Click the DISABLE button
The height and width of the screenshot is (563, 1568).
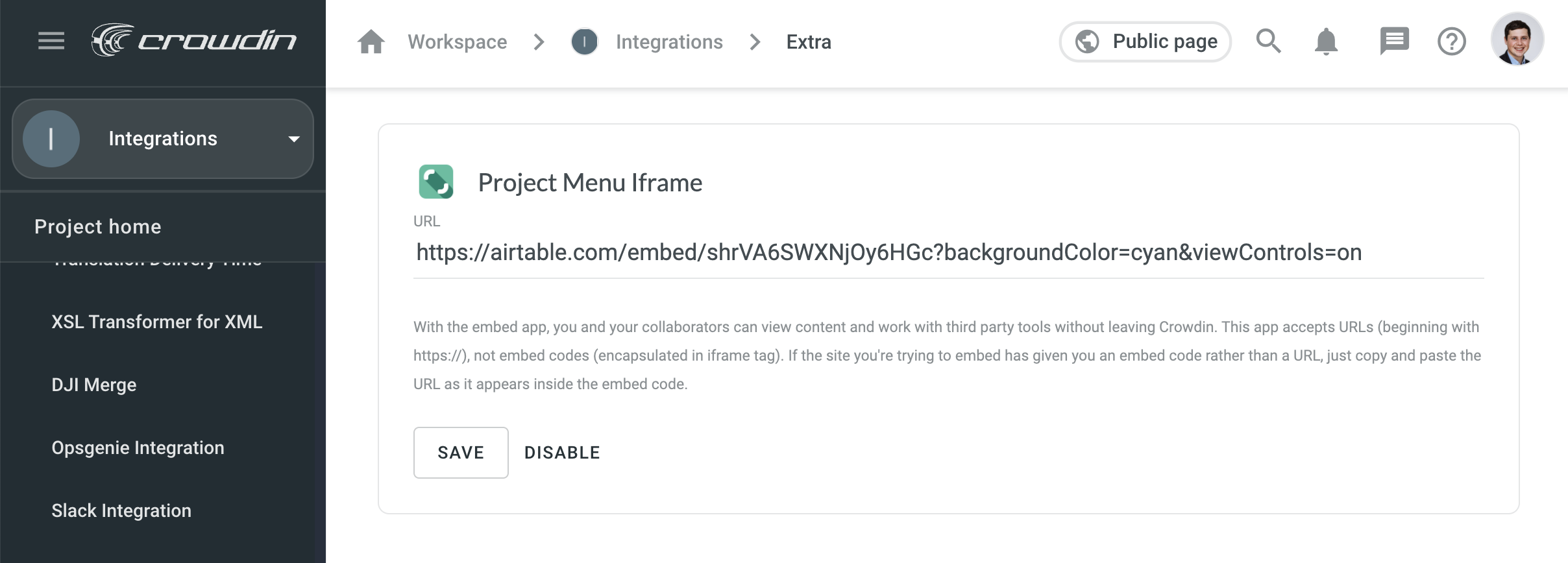coord(563,453)
